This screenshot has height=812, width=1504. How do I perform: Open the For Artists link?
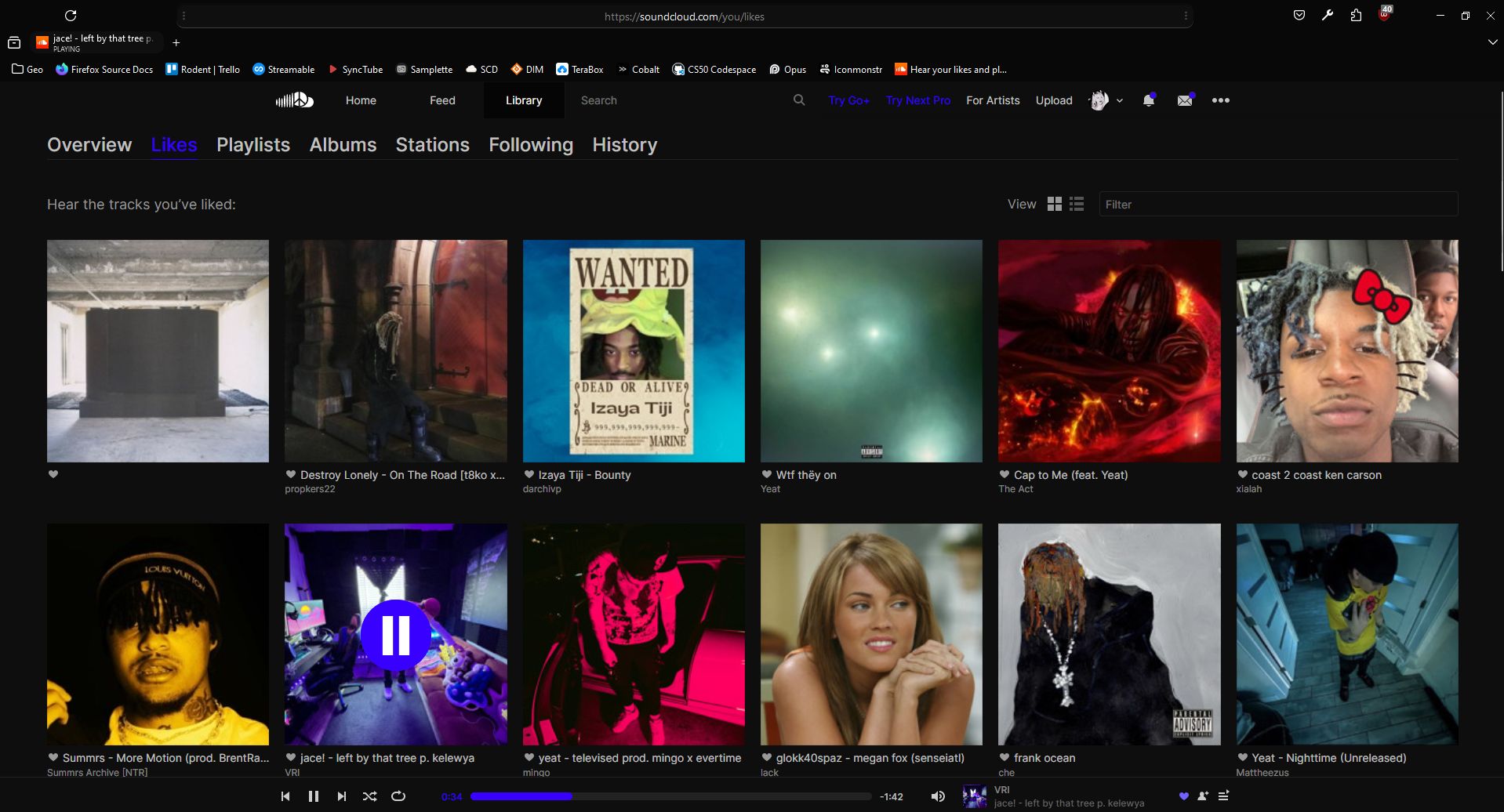(x=993, y=100)
